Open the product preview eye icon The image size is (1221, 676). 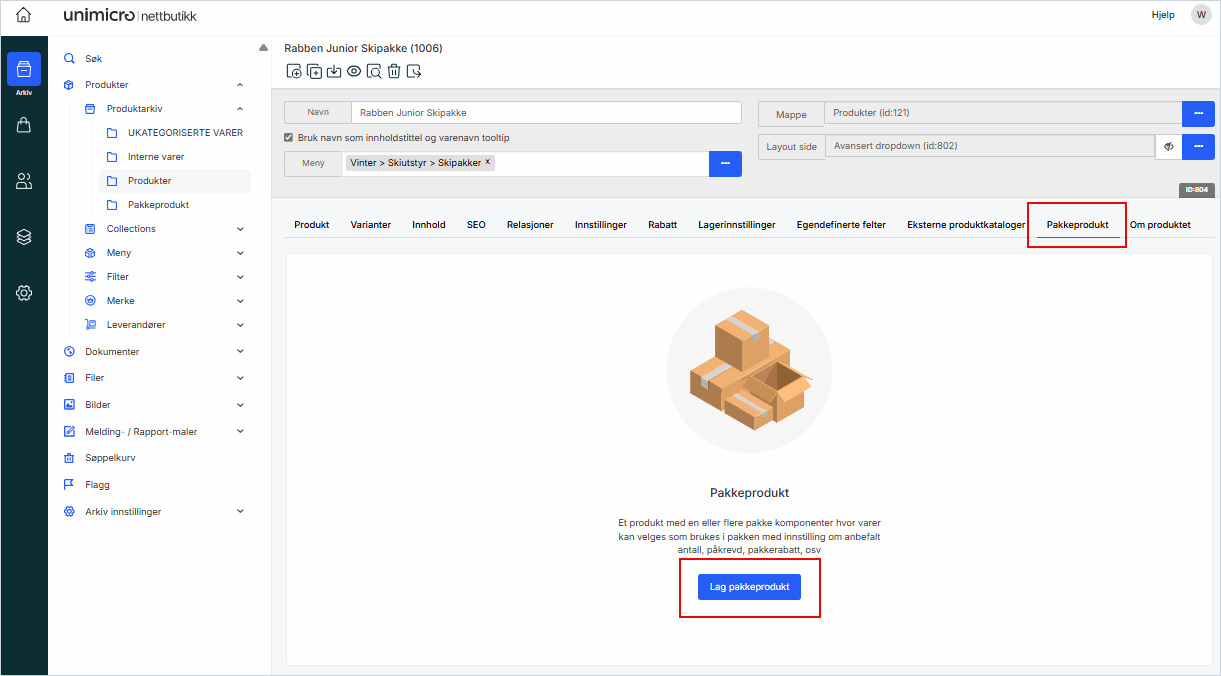click(x=354, y=71)
